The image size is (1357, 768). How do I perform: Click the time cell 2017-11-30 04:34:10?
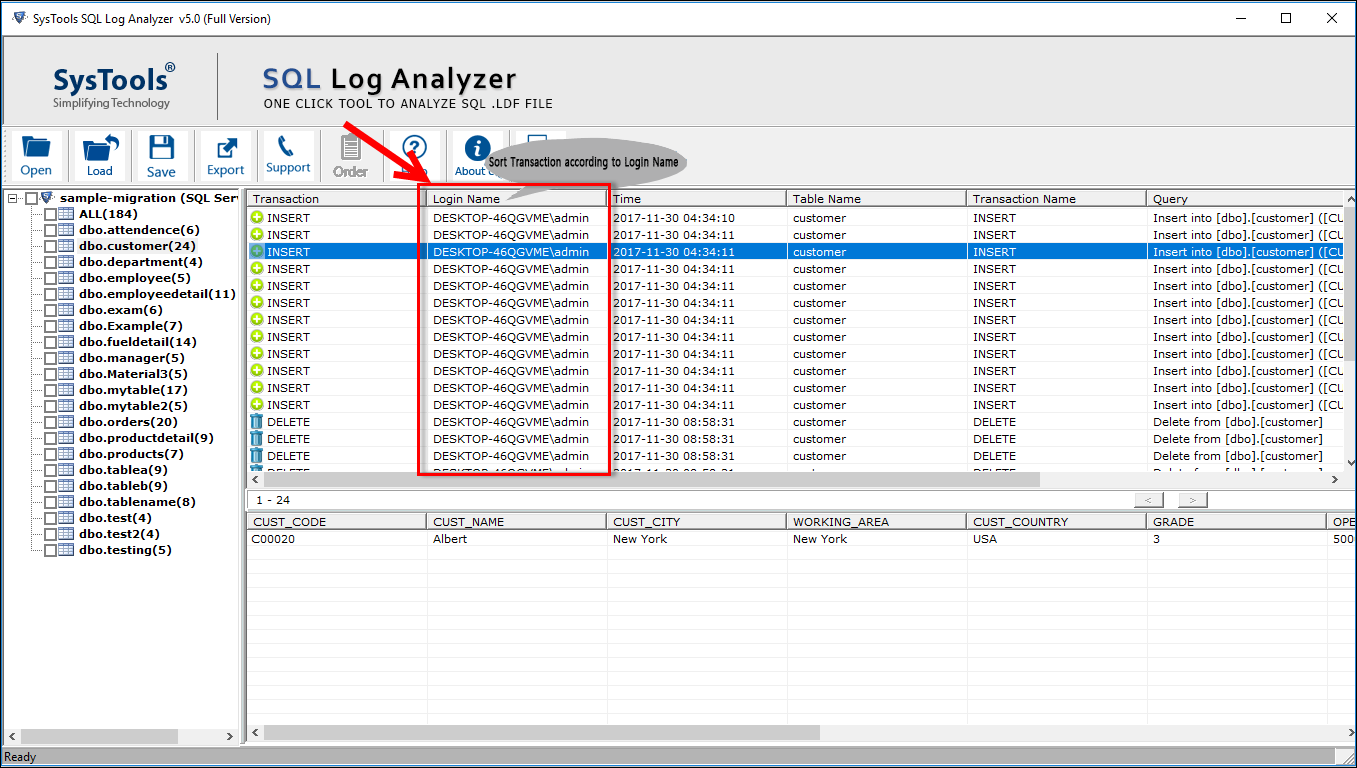pyautogui.click(x=697, y=218)
